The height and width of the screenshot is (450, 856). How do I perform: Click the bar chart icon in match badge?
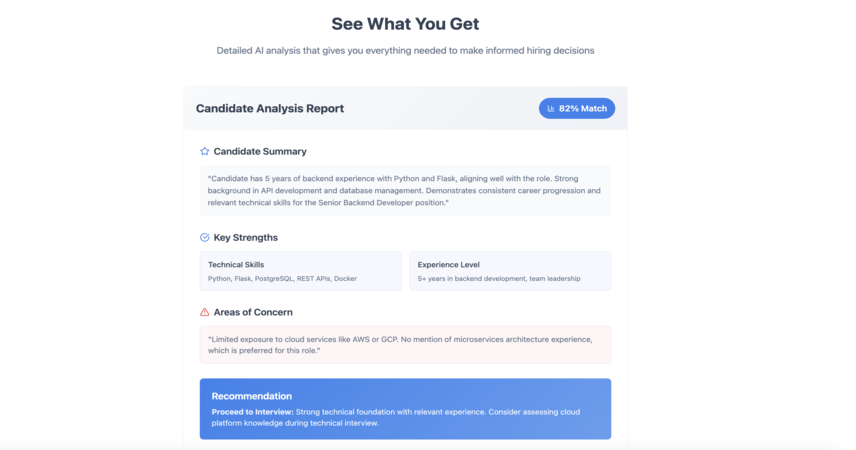(x=551, y=109)
